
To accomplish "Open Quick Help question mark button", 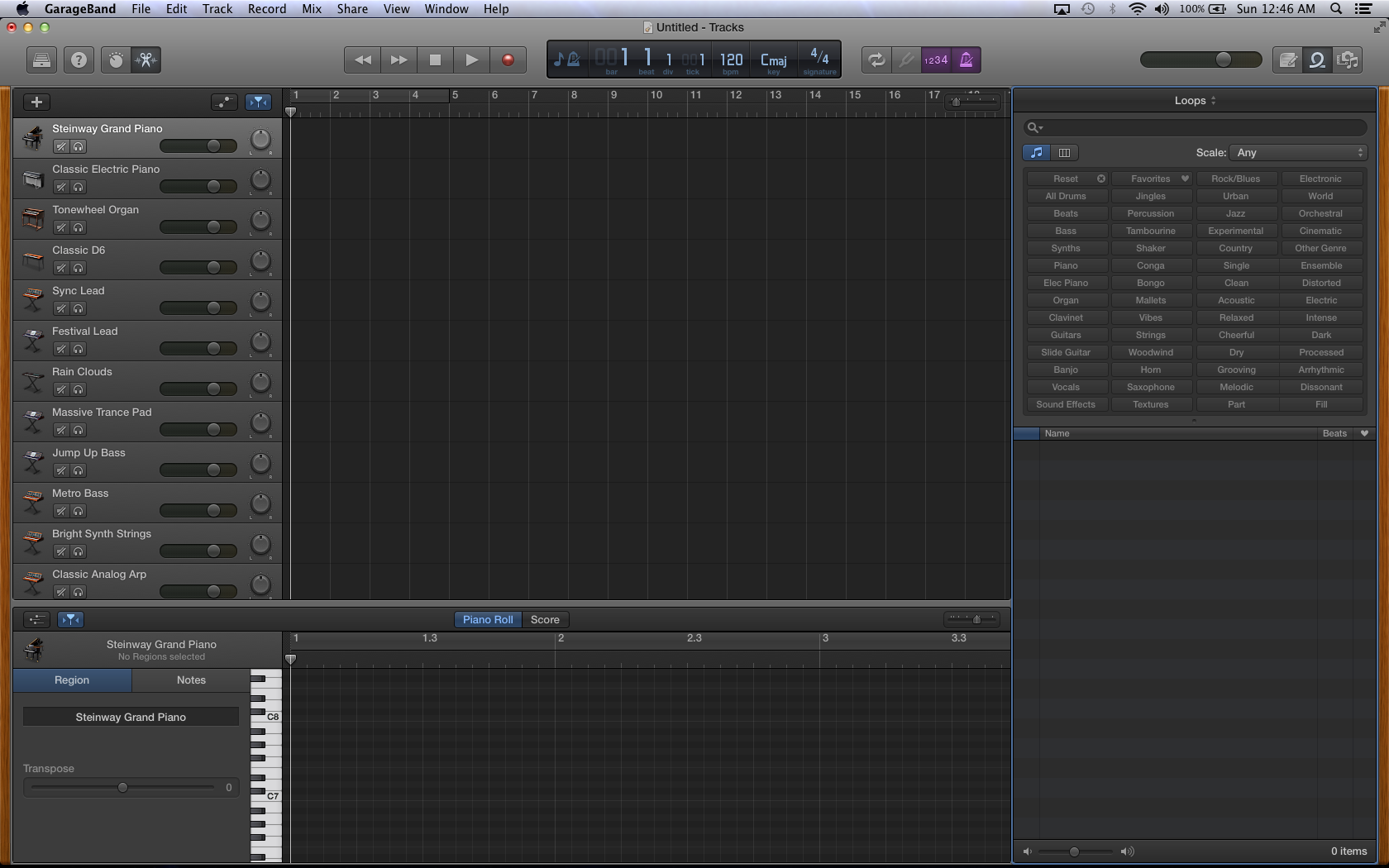I will point(79,60).
